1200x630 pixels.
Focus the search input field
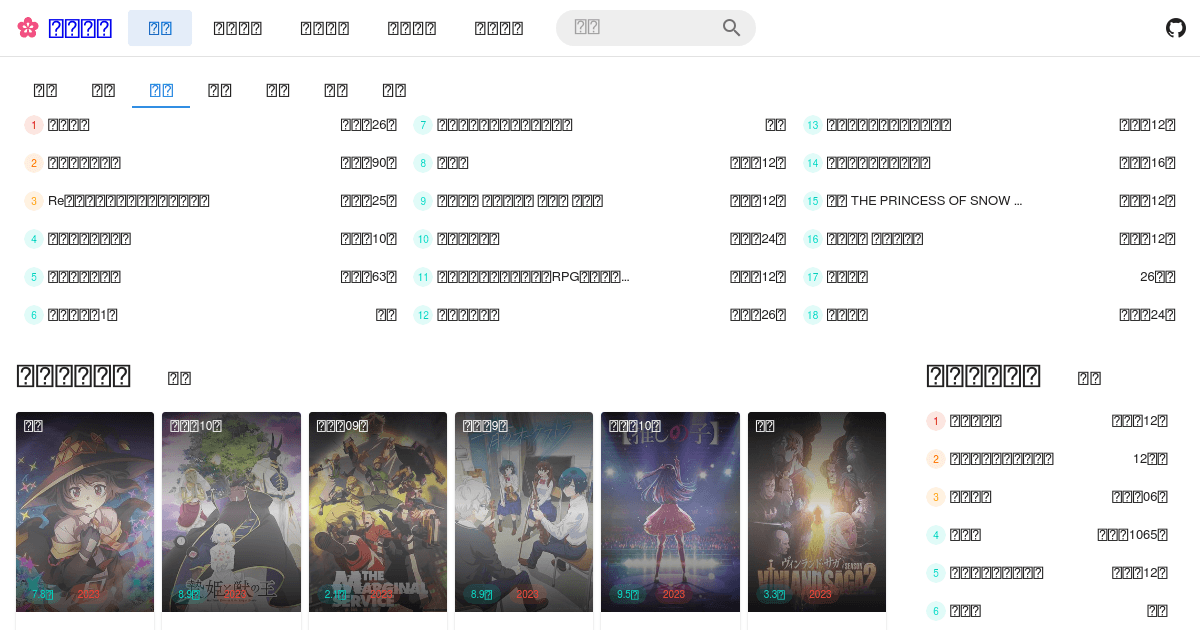pyautogui.click(x=640, y=28)
